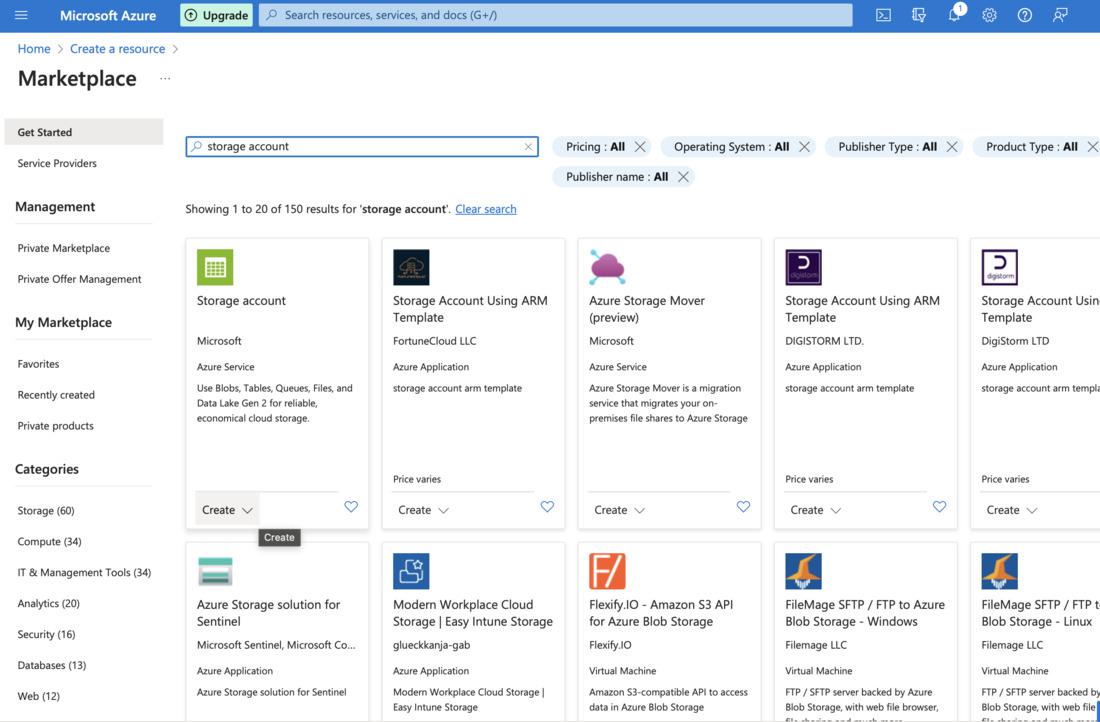Open the notifications bell

click(x=954, y=15)
